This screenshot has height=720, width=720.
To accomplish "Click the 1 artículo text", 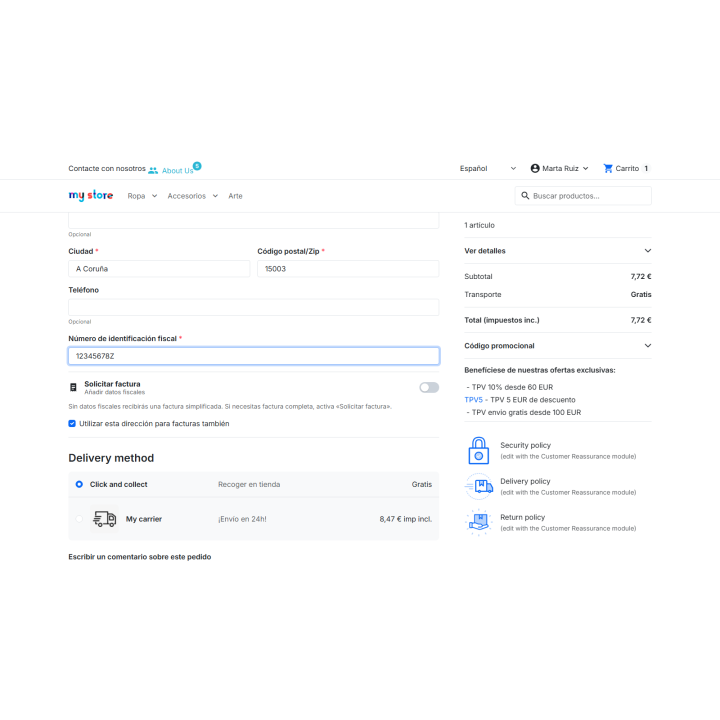I will coord(479,225).
